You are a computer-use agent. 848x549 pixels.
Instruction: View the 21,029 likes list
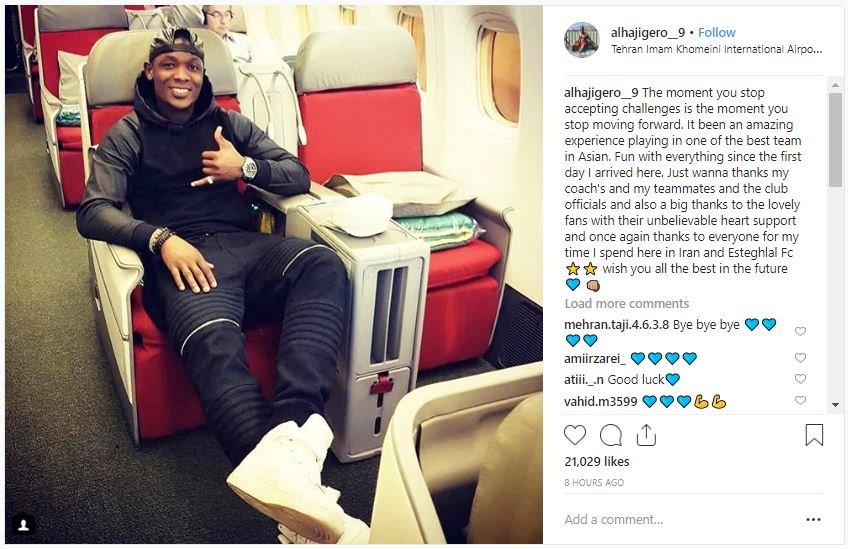597,461
